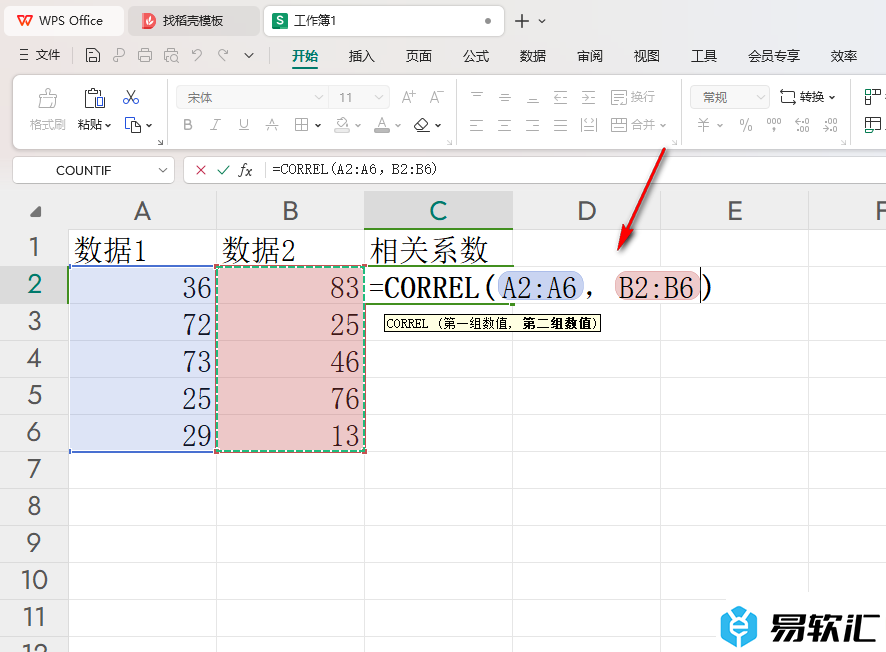Decrease decimal places icon
The width and height of the screenshot is (886, 652).
pyautogui.click(x=830, y=125)
